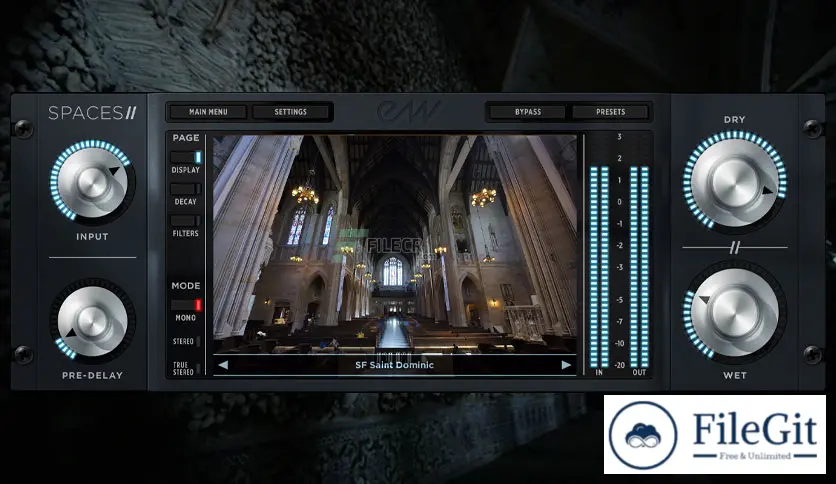Click the dry/wet link icon

735,247
